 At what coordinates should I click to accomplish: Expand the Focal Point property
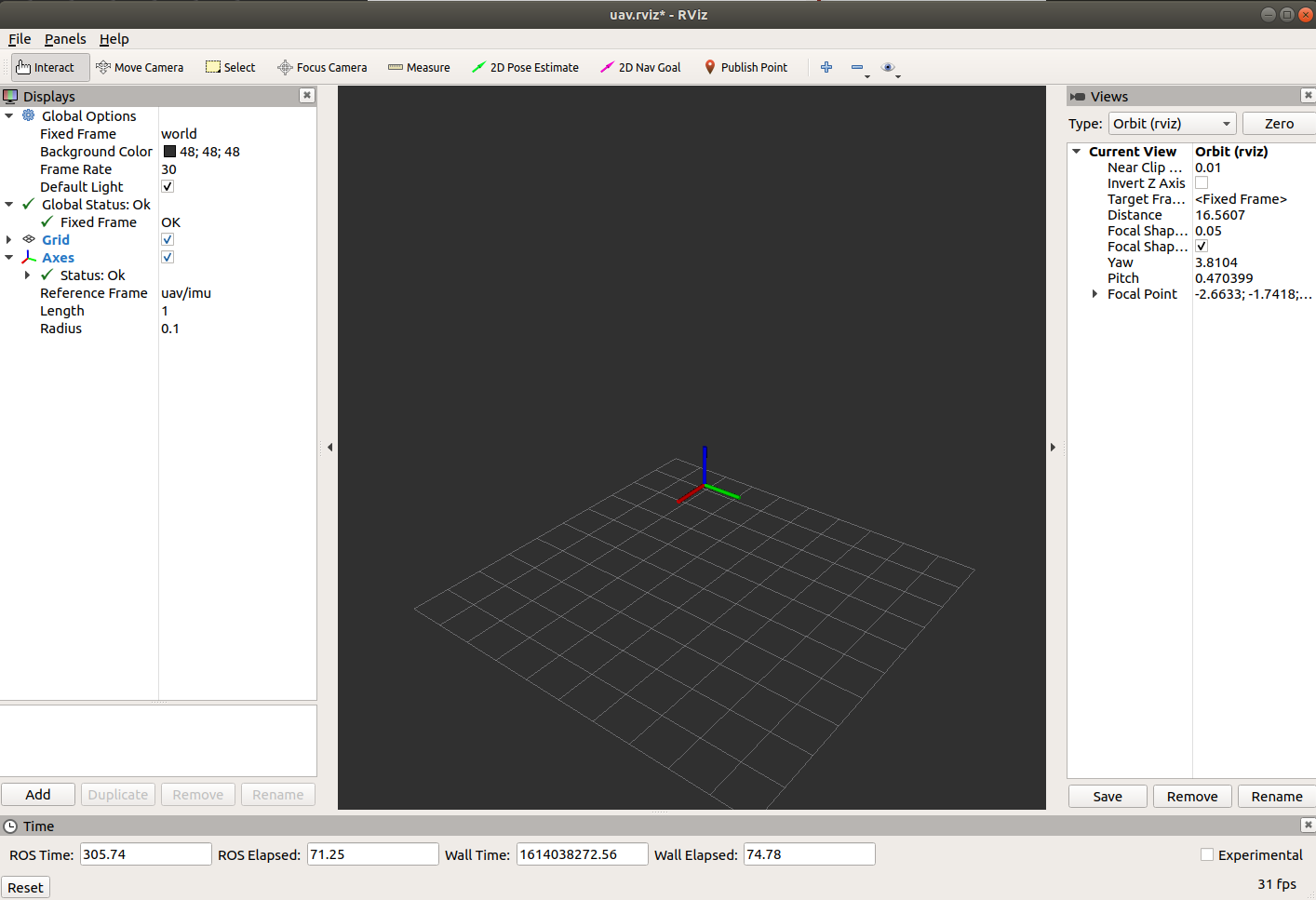click(x=1094, y=294)
